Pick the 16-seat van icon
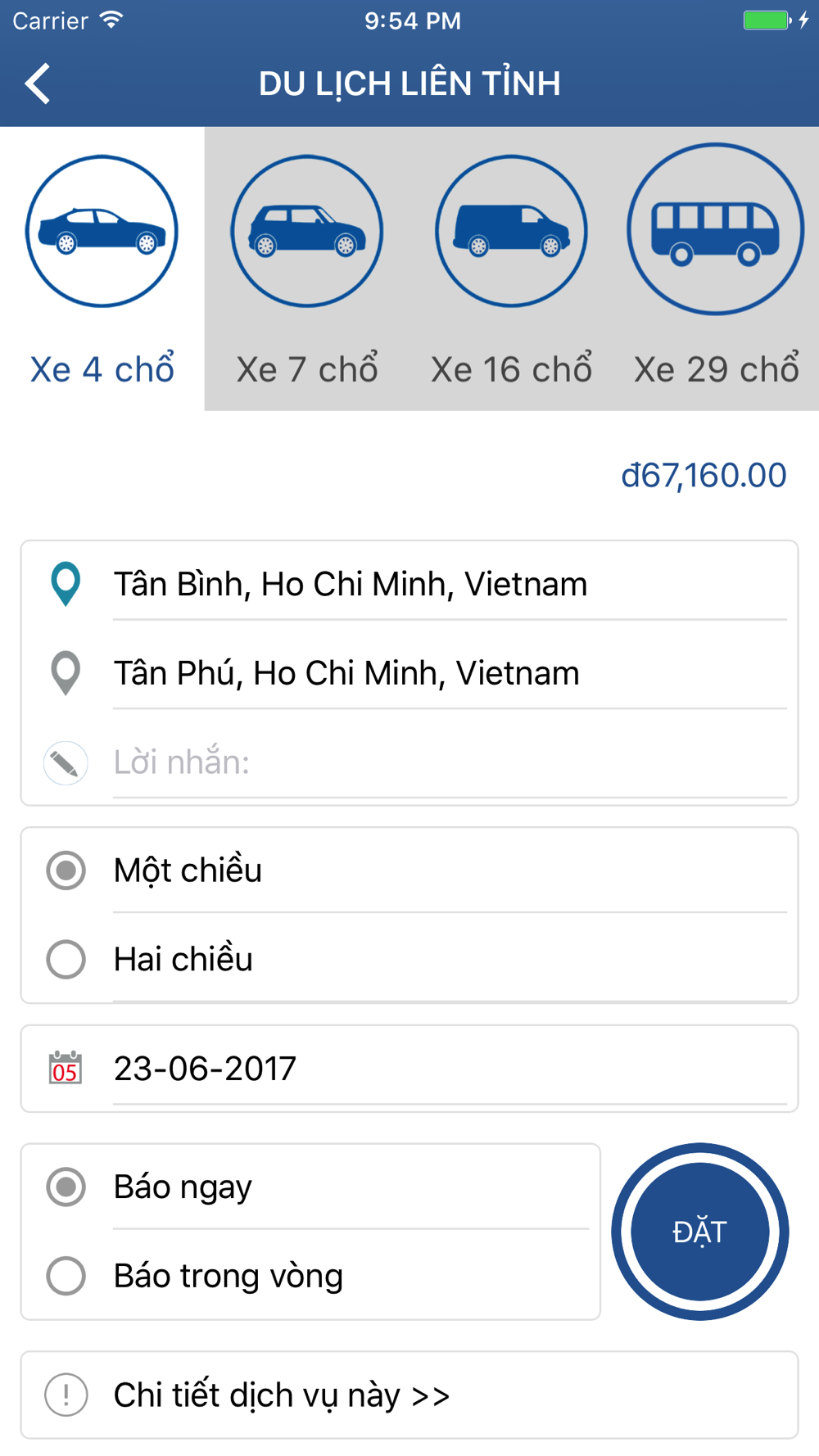The width and height of the screenshot is (819, 1456). pyautogui.click(x=511, y=231)
